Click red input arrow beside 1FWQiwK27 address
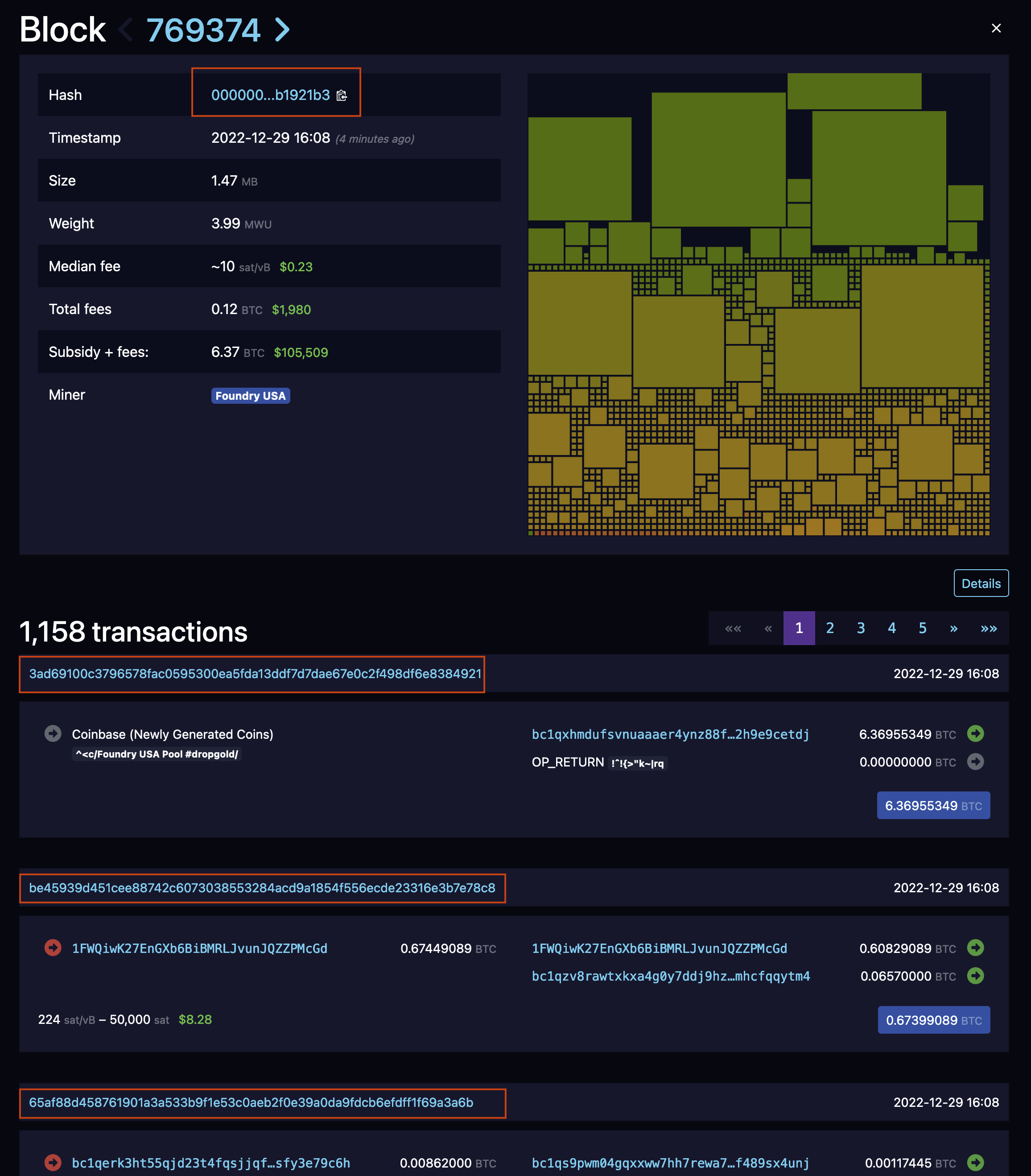Screen dimensions: 1031x1176 click(x=53, y=948)
